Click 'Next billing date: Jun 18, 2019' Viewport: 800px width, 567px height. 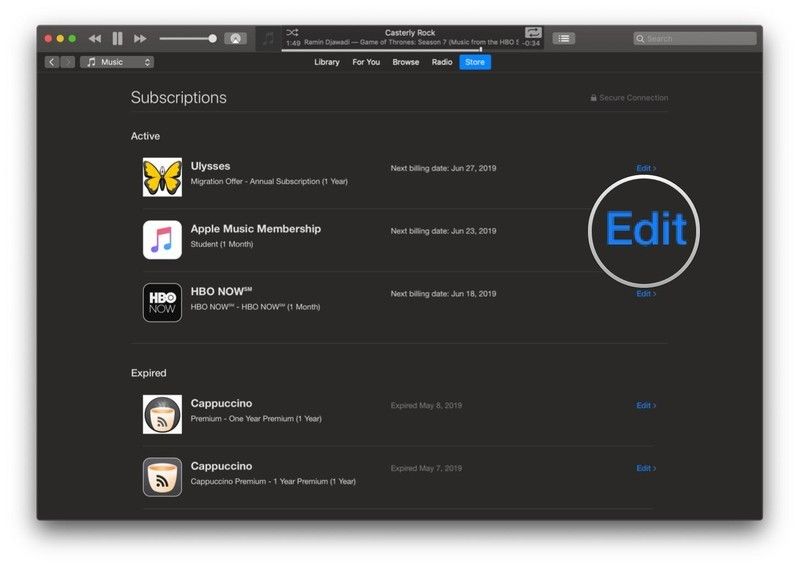443,294
